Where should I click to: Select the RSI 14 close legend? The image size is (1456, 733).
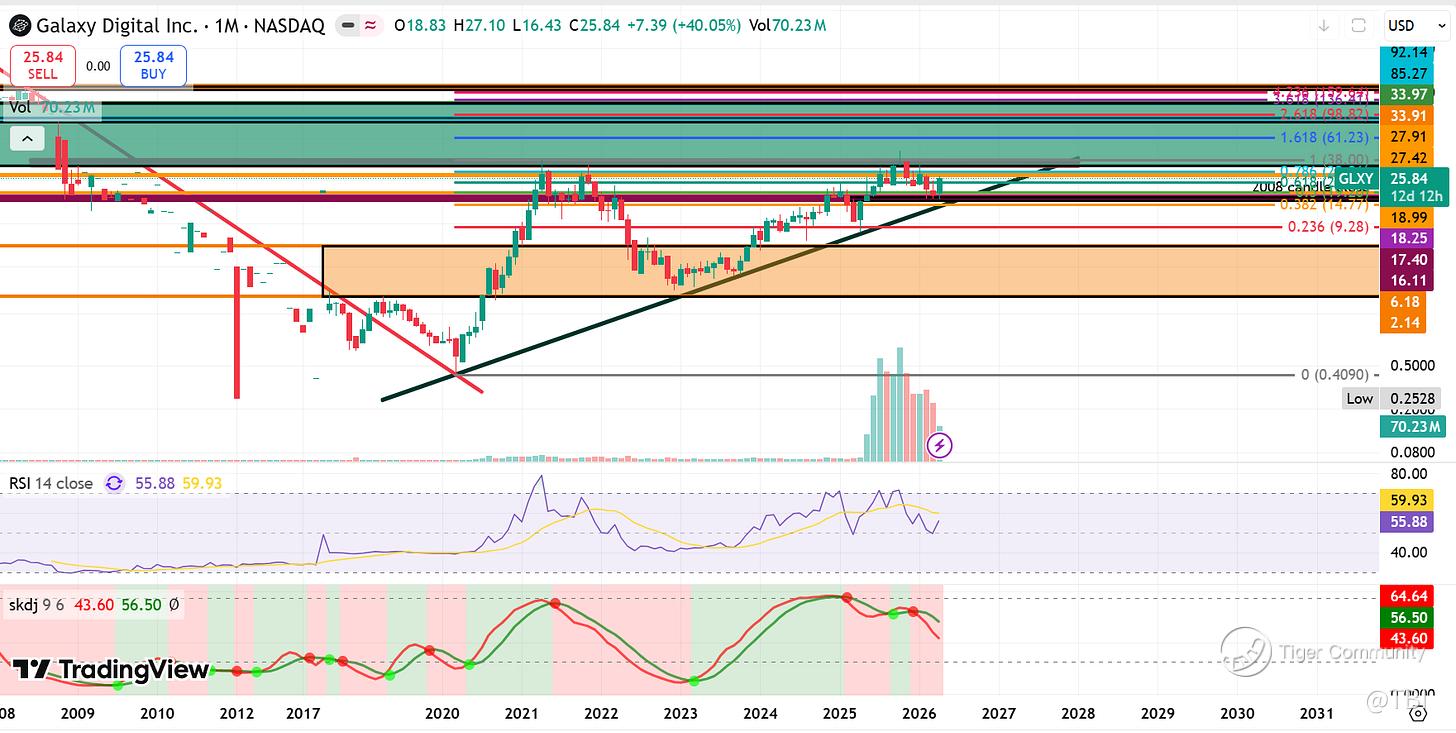(51, 483)
